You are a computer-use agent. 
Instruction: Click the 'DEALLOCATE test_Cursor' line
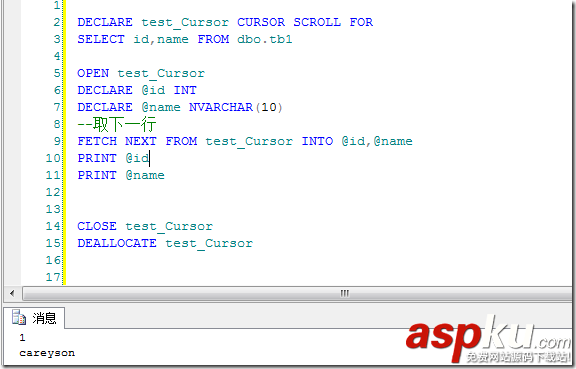(x=165, y=243)
